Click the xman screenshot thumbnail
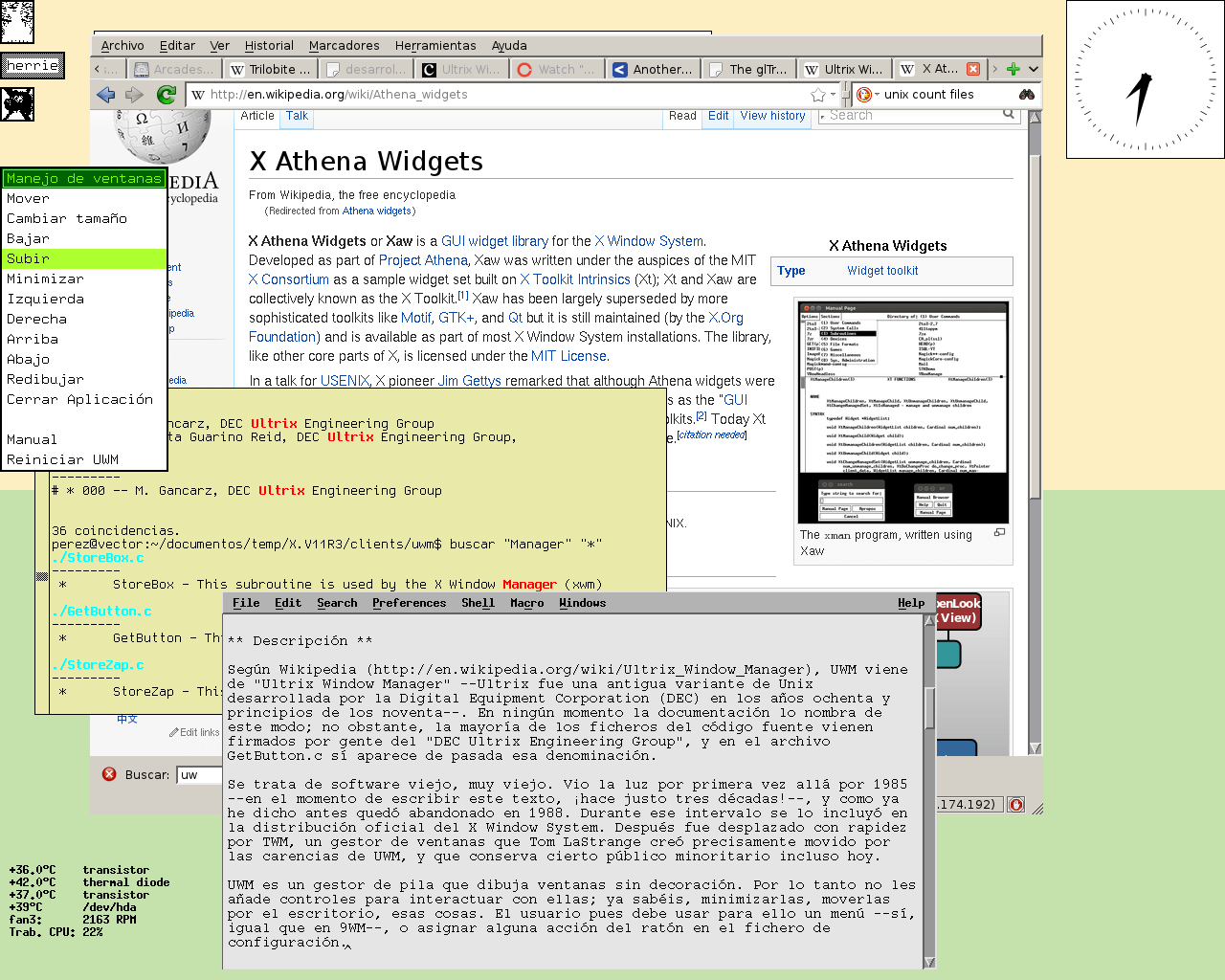 tap(902, 413)
